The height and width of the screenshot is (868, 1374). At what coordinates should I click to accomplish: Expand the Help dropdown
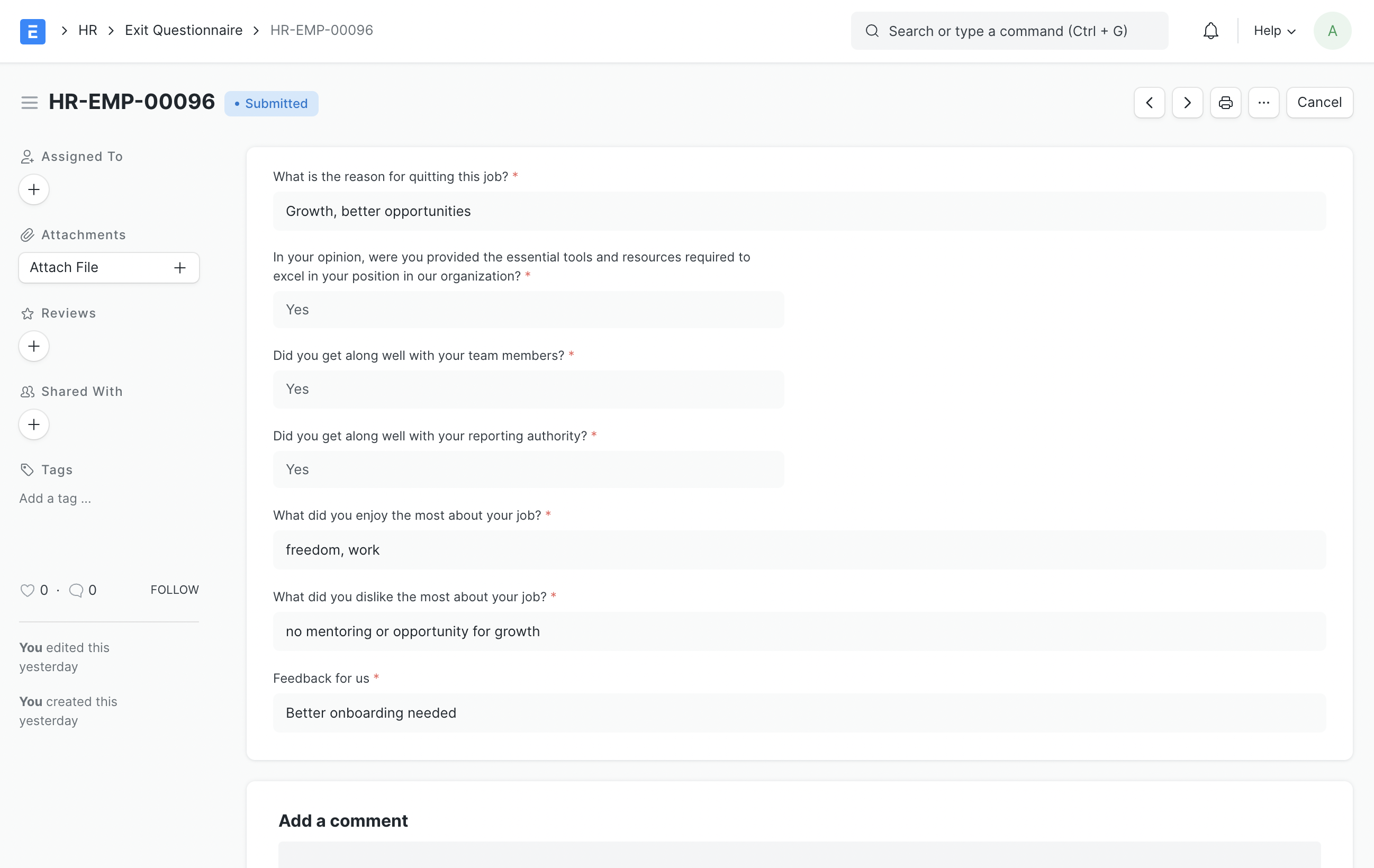click(1274, 31)
